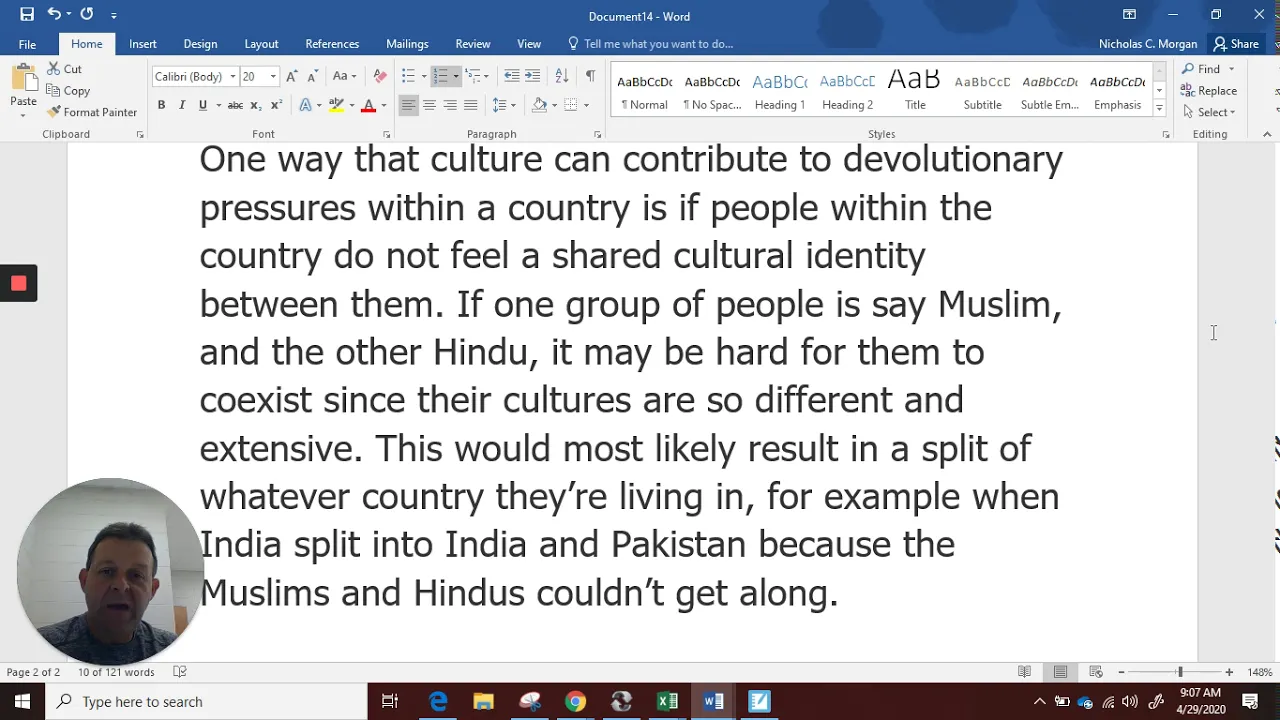
Task: Open Change Case dropdown
Action: point(344,77)
